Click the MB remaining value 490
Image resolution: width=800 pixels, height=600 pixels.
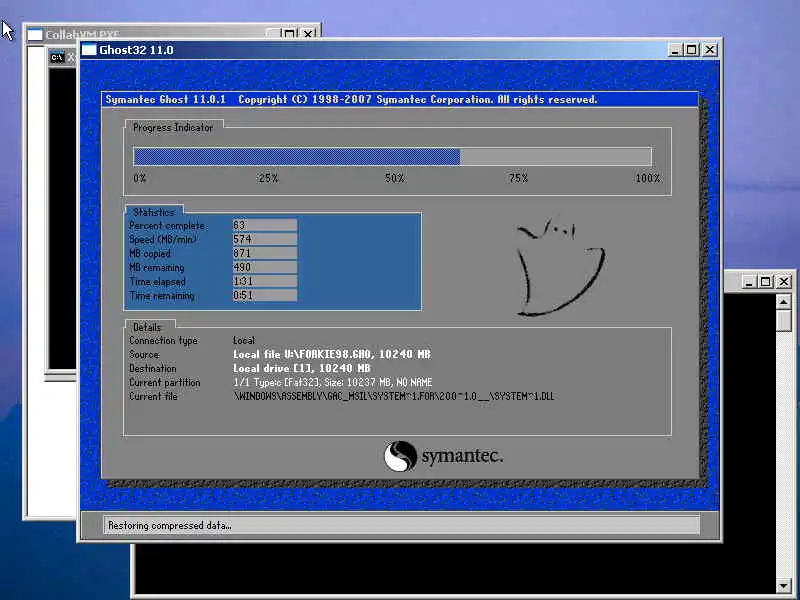point(265,267)
